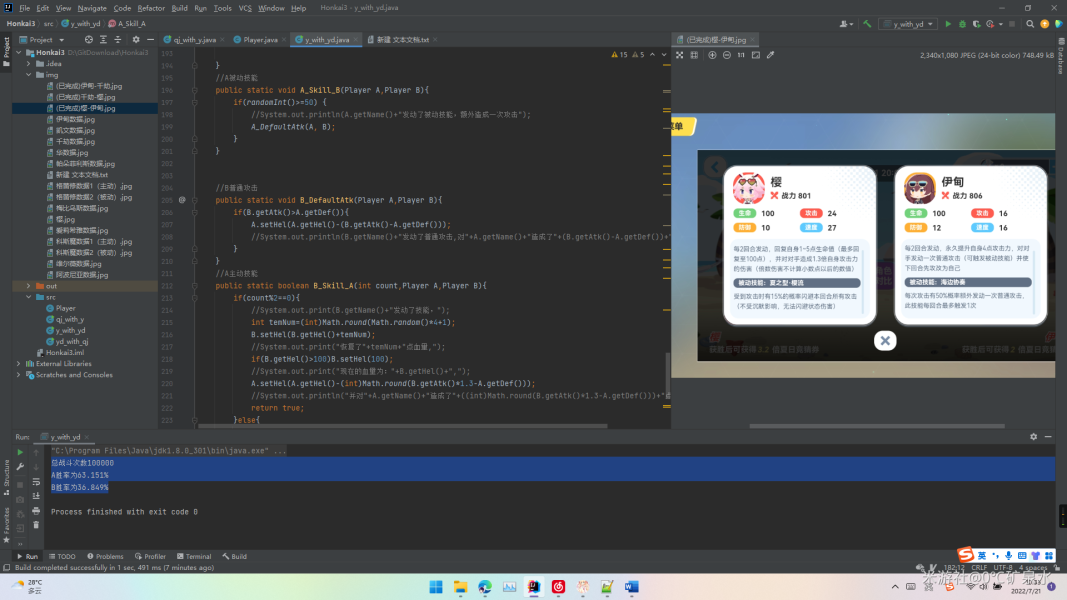Run y_with_yd with the top toolbar play icon
The height and width of the screenshot is (600, 1067).
948,24
